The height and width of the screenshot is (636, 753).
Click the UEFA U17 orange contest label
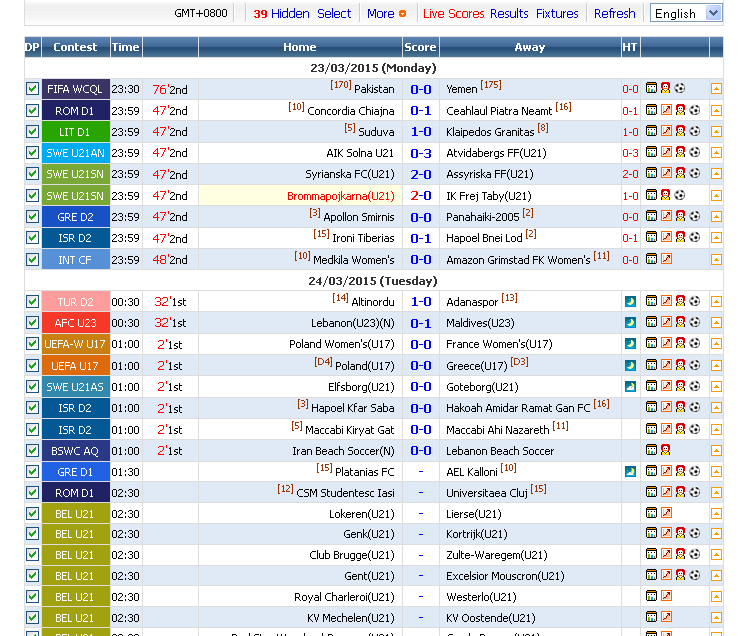click(75, 366)
